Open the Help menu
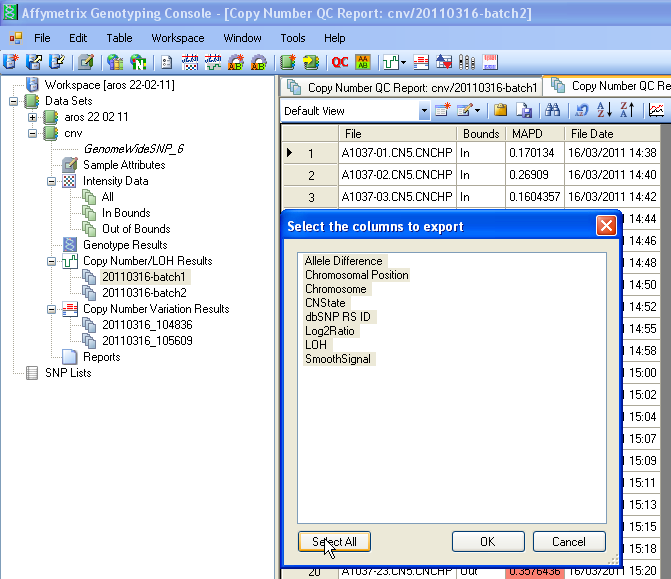This screenshot has width=671, height=579. pyautogui.click(x=334, y=38)
